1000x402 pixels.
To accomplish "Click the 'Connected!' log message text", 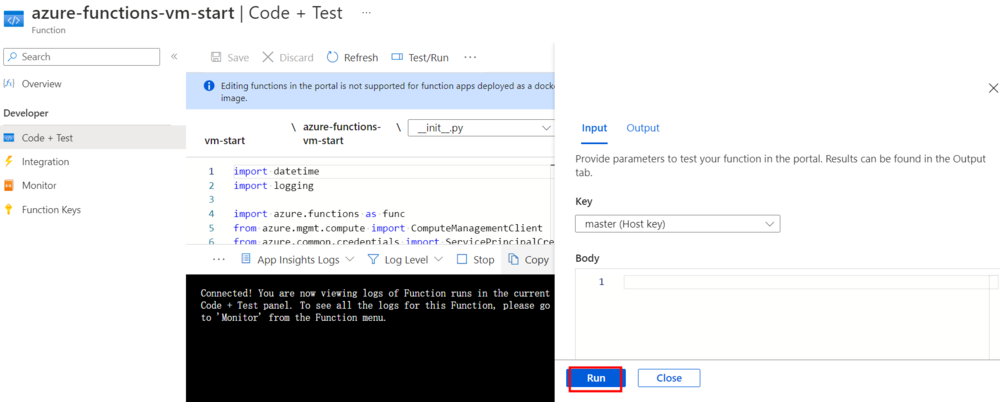I will point(375,306).
